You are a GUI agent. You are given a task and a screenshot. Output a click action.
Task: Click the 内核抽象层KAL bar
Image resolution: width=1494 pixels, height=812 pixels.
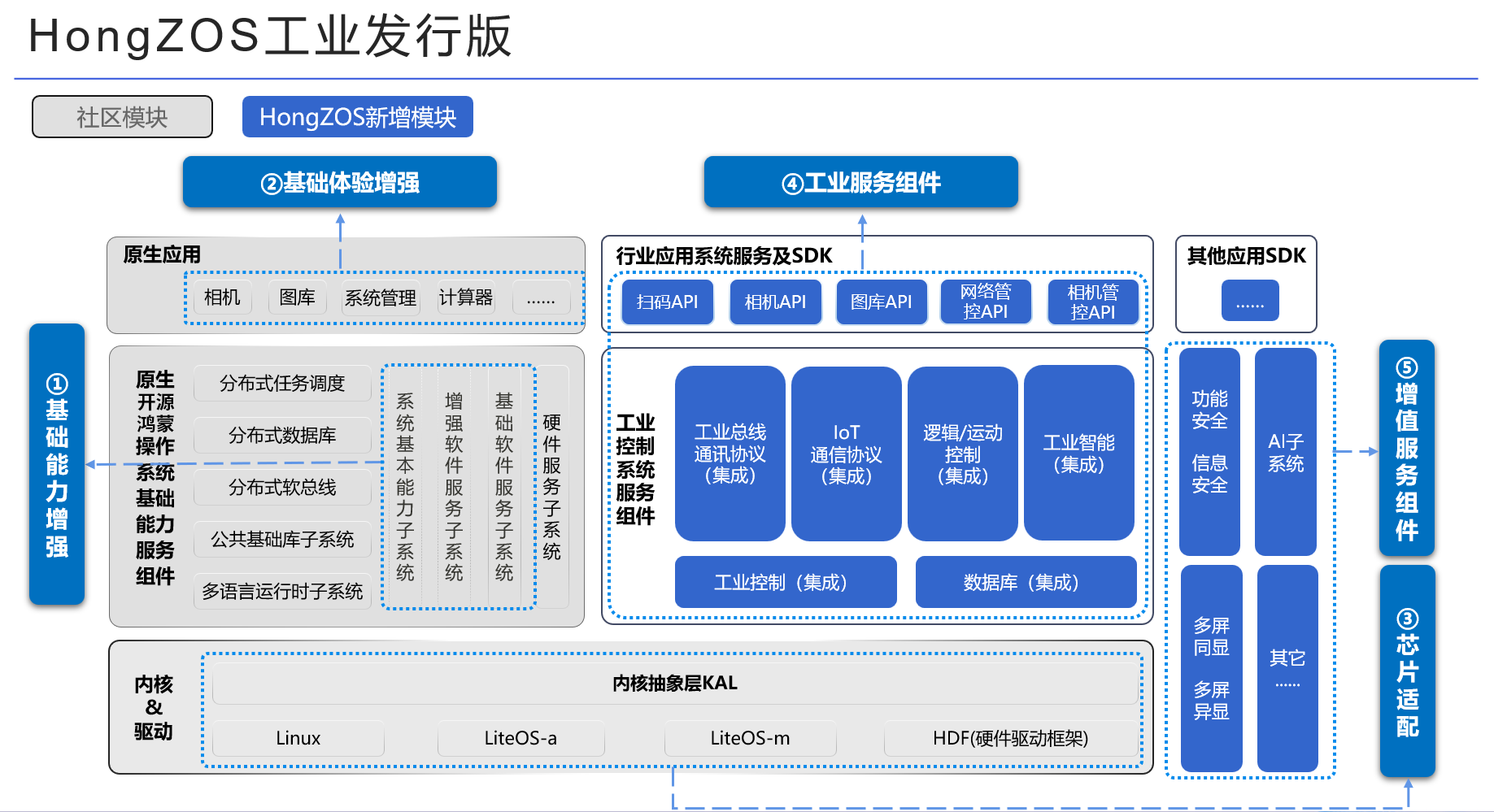[x=674, y=684]
